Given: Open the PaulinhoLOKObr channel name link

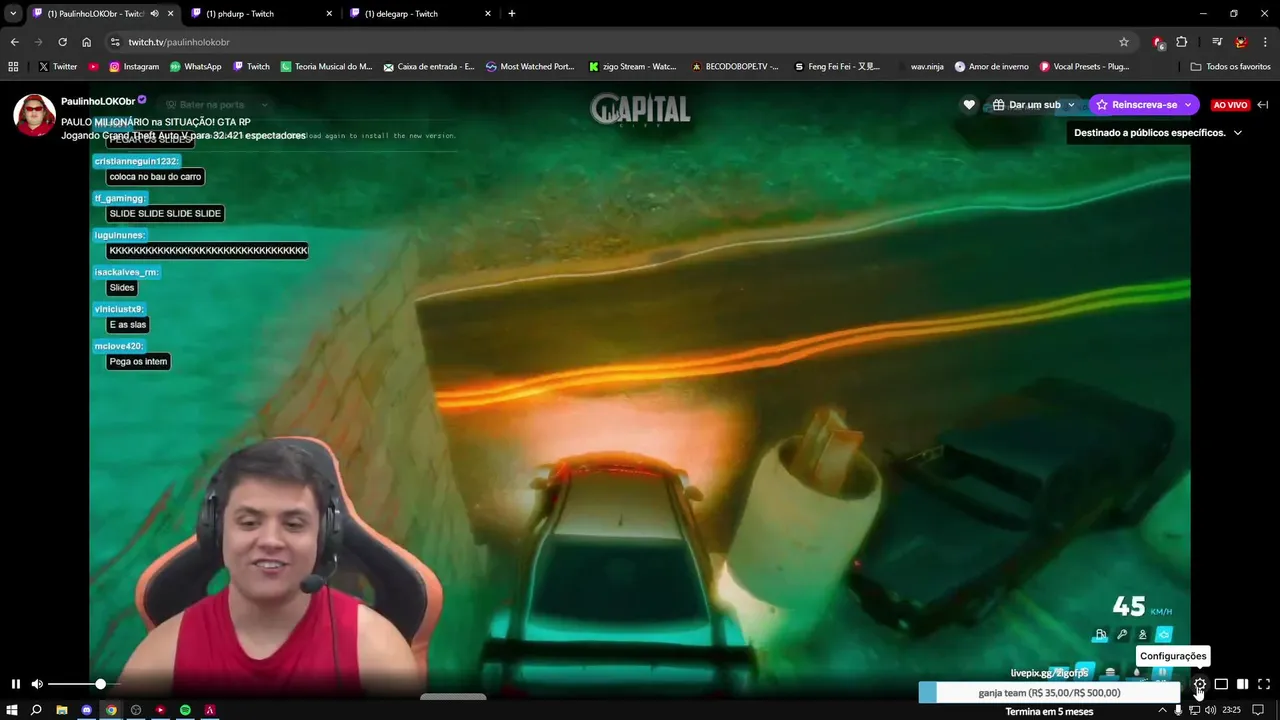Looking at the screenshot, I should click(x=98, y=101).
